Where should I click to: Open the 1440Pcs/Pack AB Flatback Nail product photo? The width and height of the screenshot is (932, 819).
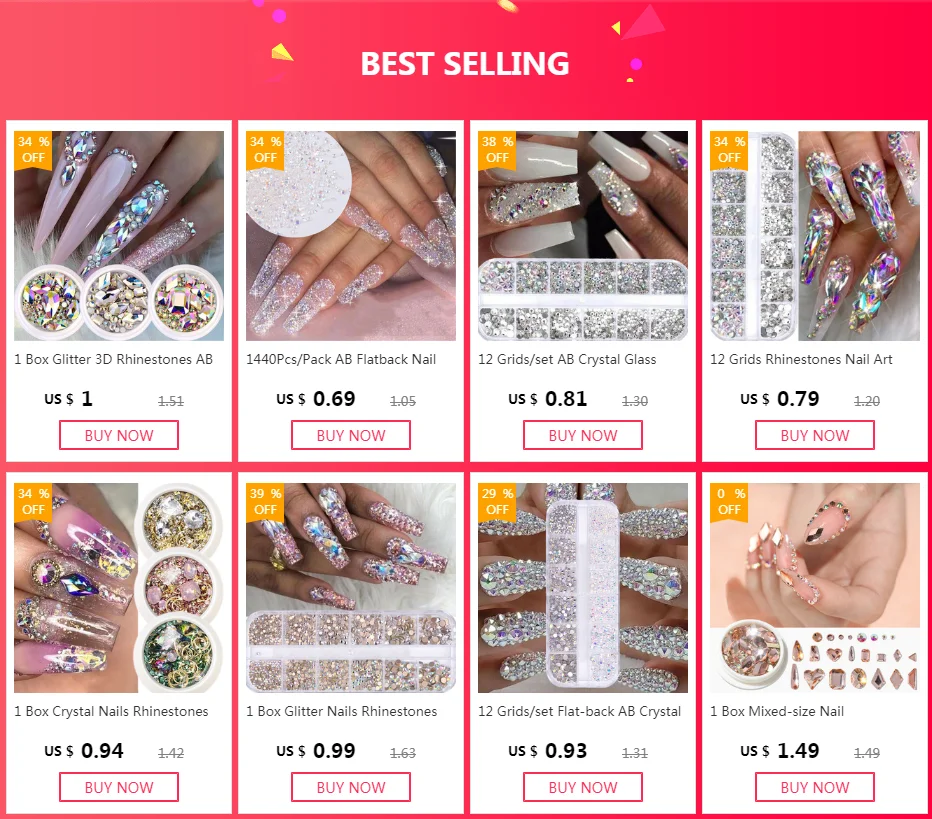(351, 236)
